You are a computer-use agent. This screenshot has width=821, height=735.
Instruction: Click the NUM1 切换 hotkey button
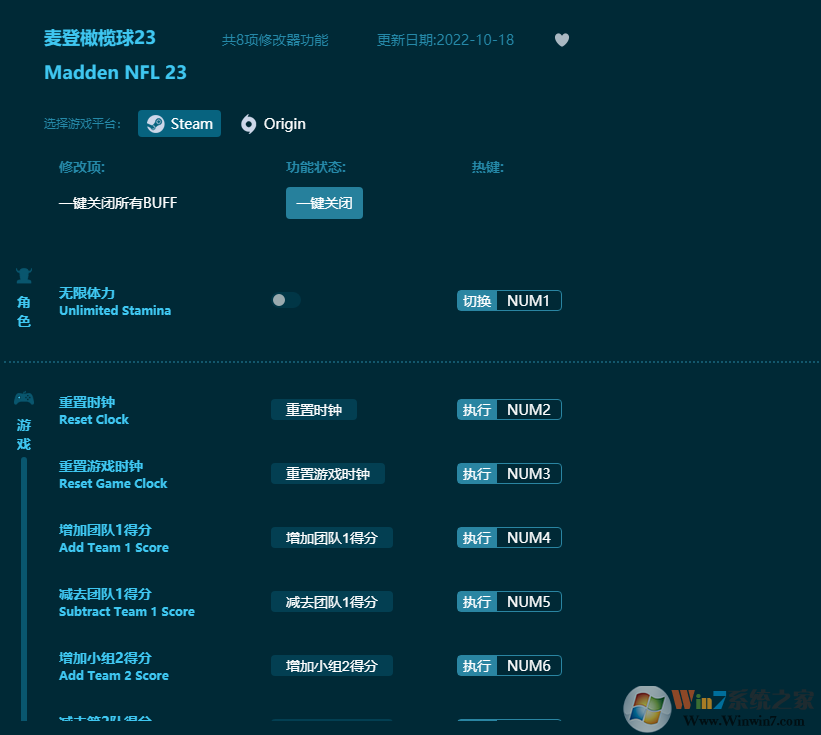click(509, 299)
